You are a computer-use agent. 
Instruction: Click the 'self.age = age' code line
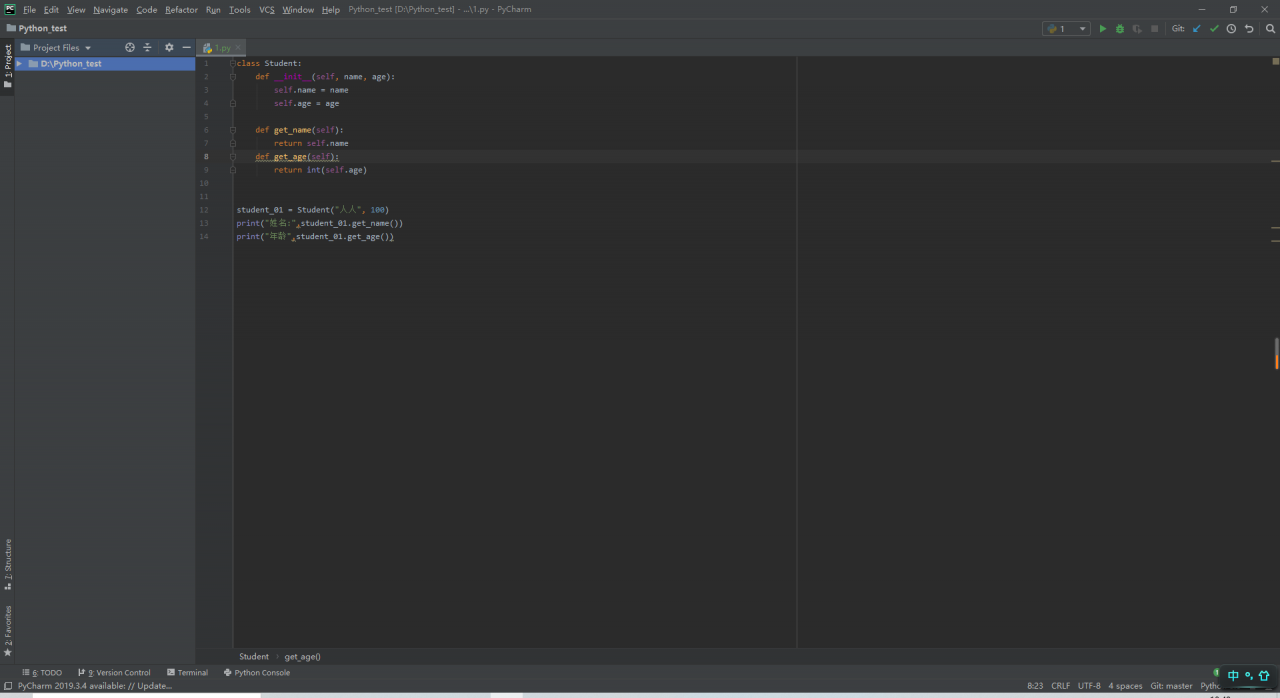306,103
